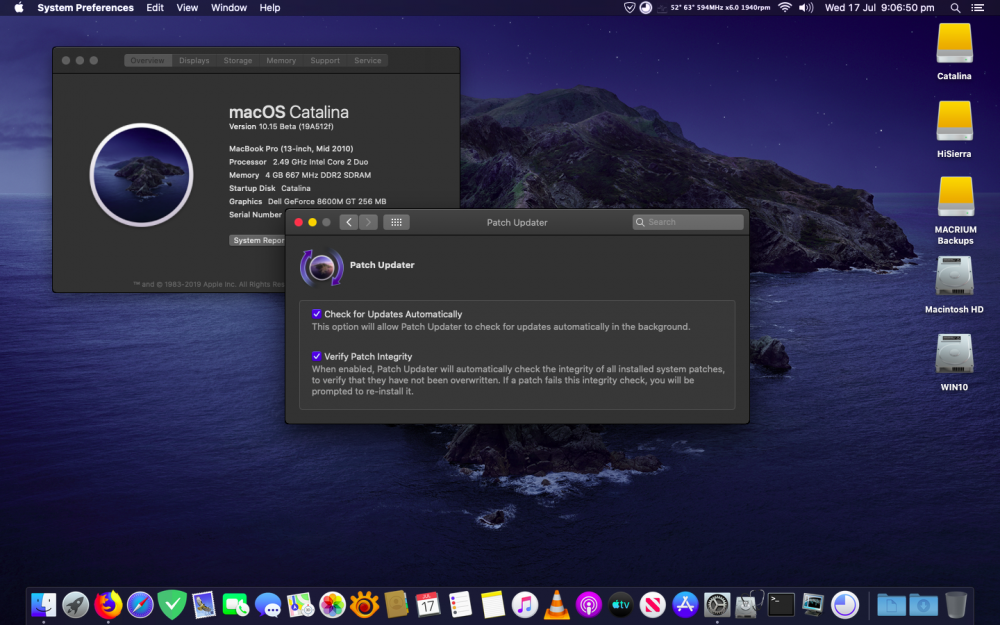
Task: Click the System Report button
Action: tap(258, 240)
